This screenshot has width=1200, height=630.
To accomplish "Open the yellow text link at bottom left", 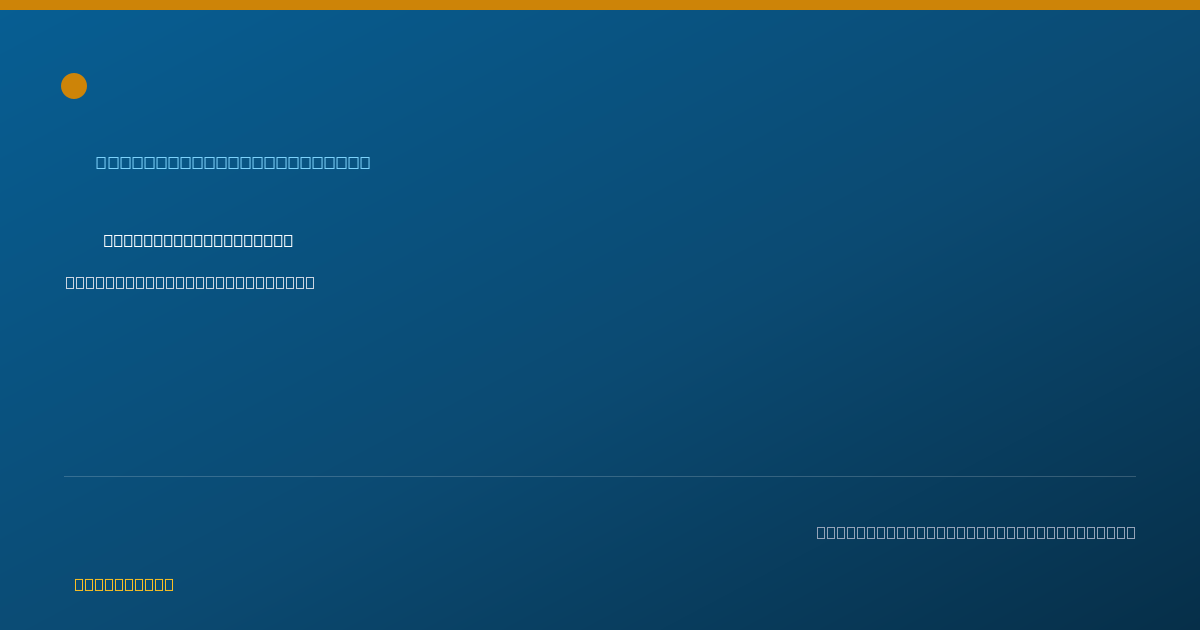I will tap(124, 584).
